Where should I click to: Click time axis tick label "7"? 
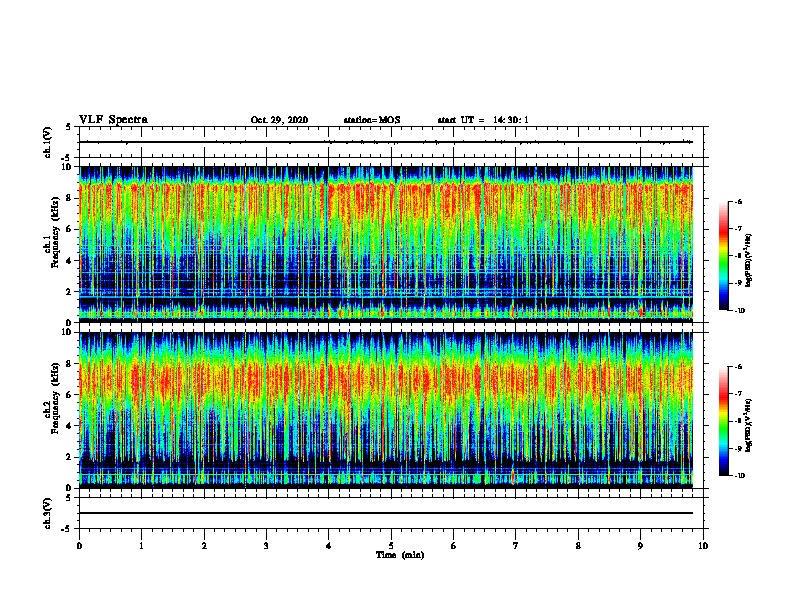tap(516, 546)
